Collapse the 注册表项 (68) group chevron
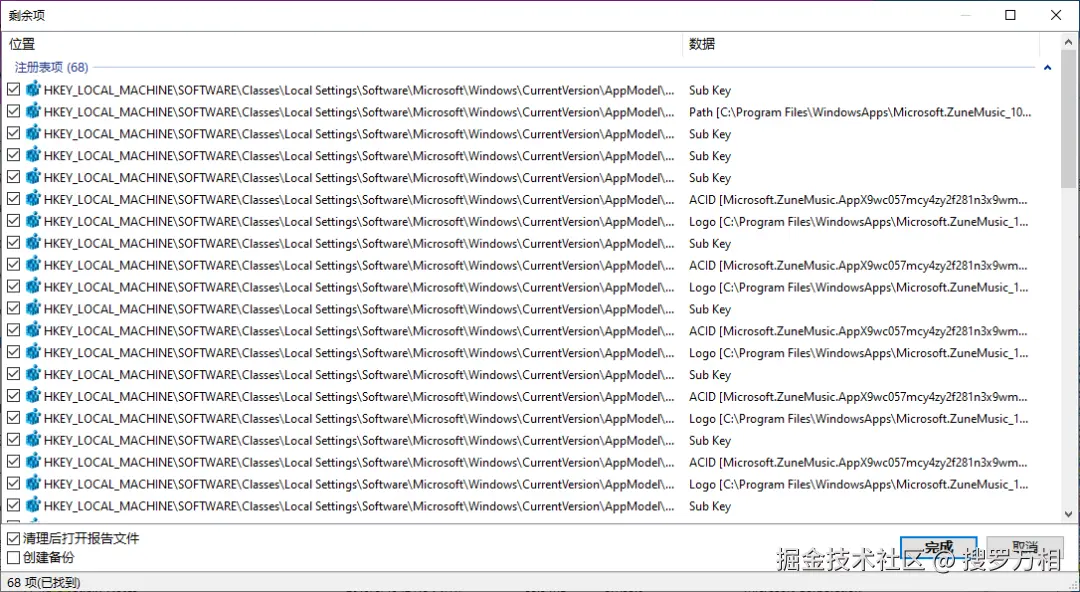 coord(1047,68)
